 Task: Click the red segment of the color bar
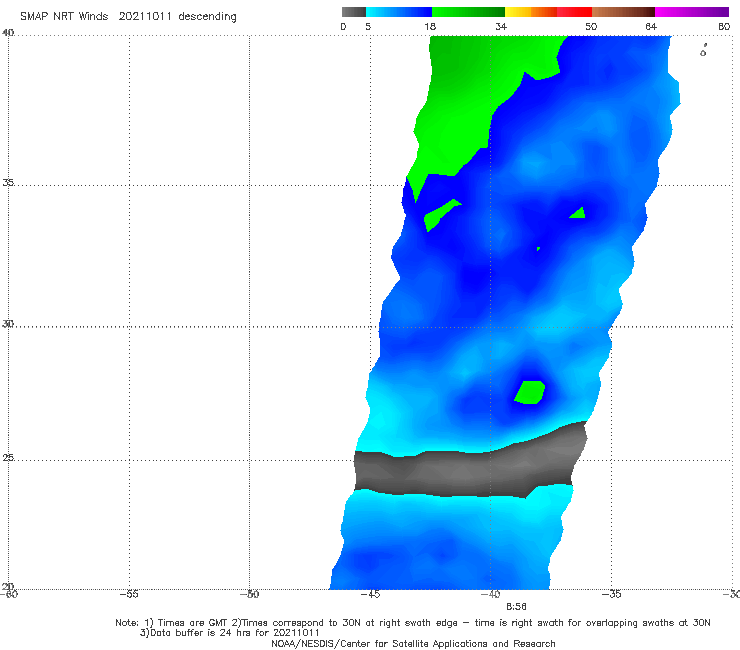pyautogui.click(x=574, y=12)
